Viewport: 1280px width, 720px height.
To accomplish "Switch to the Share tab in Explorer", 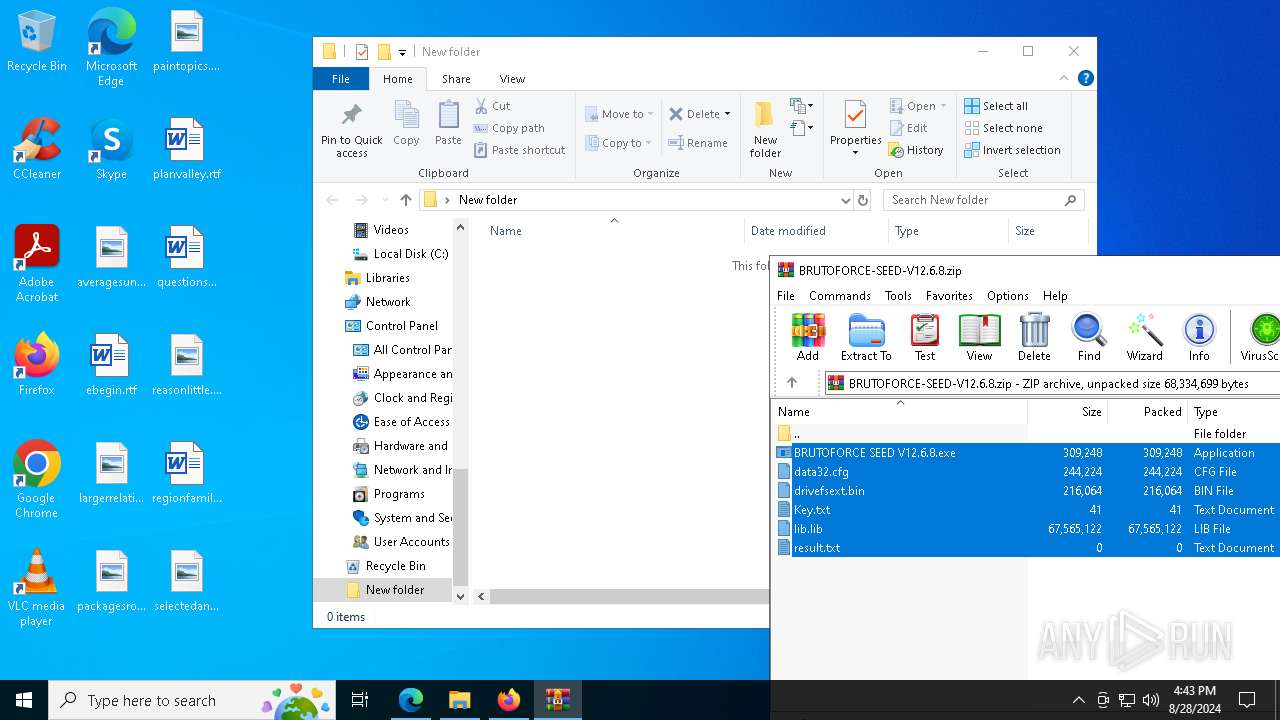I will pyautogui.click(x=456, y=79).
